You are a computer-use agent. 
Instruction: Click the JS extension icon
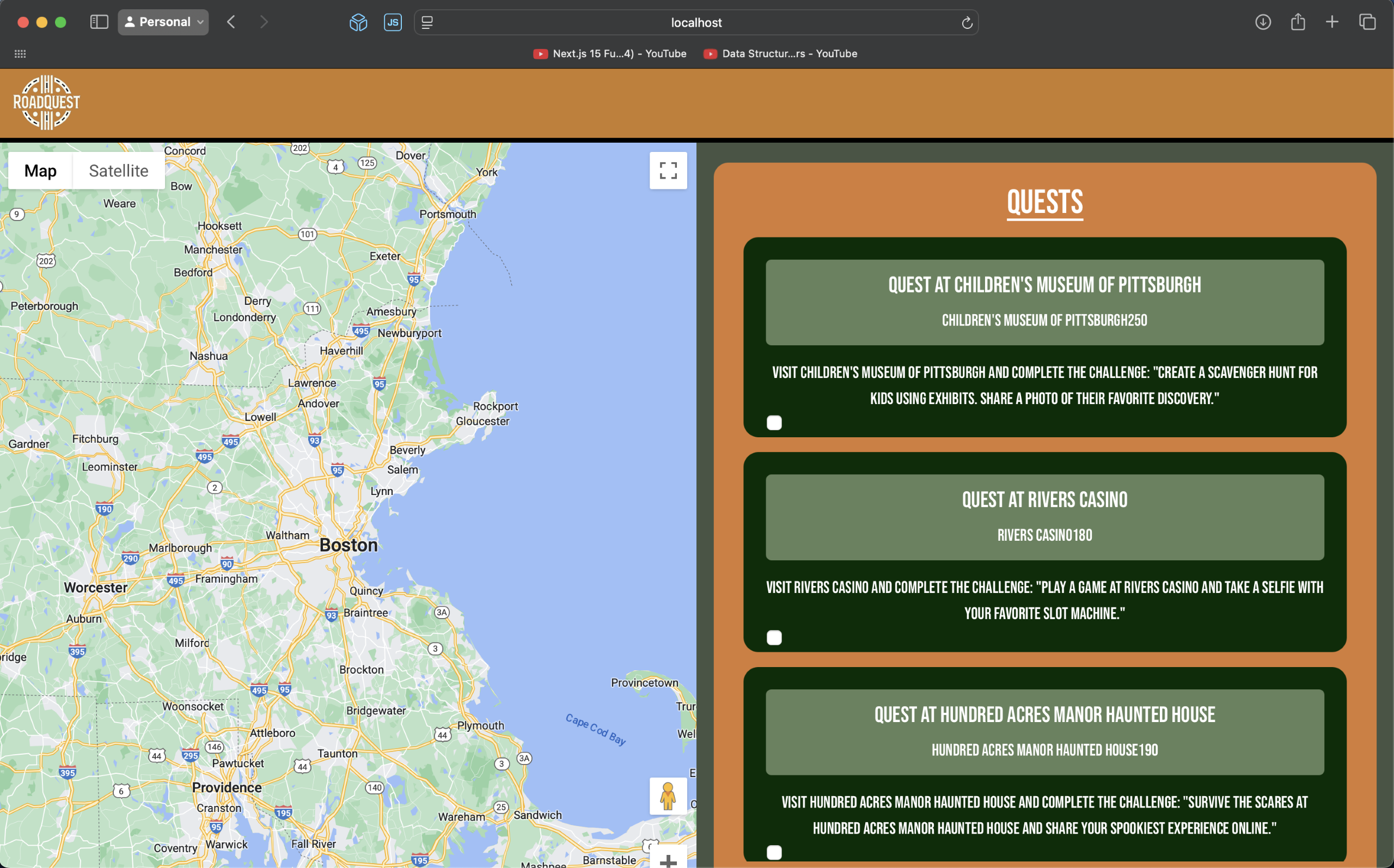pos(393,22)
